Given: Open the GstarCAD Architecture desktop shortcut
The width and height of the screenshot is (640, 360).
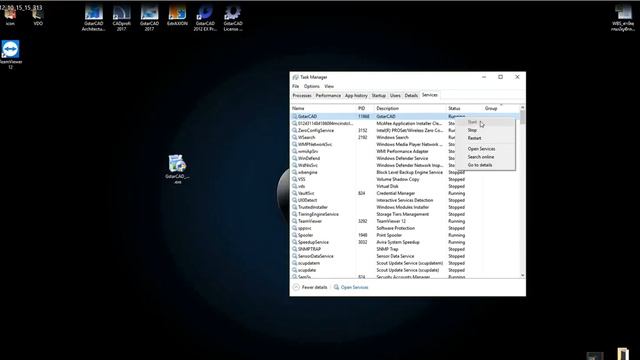Looking at the screenshot, I should click(x=93, y=18).
